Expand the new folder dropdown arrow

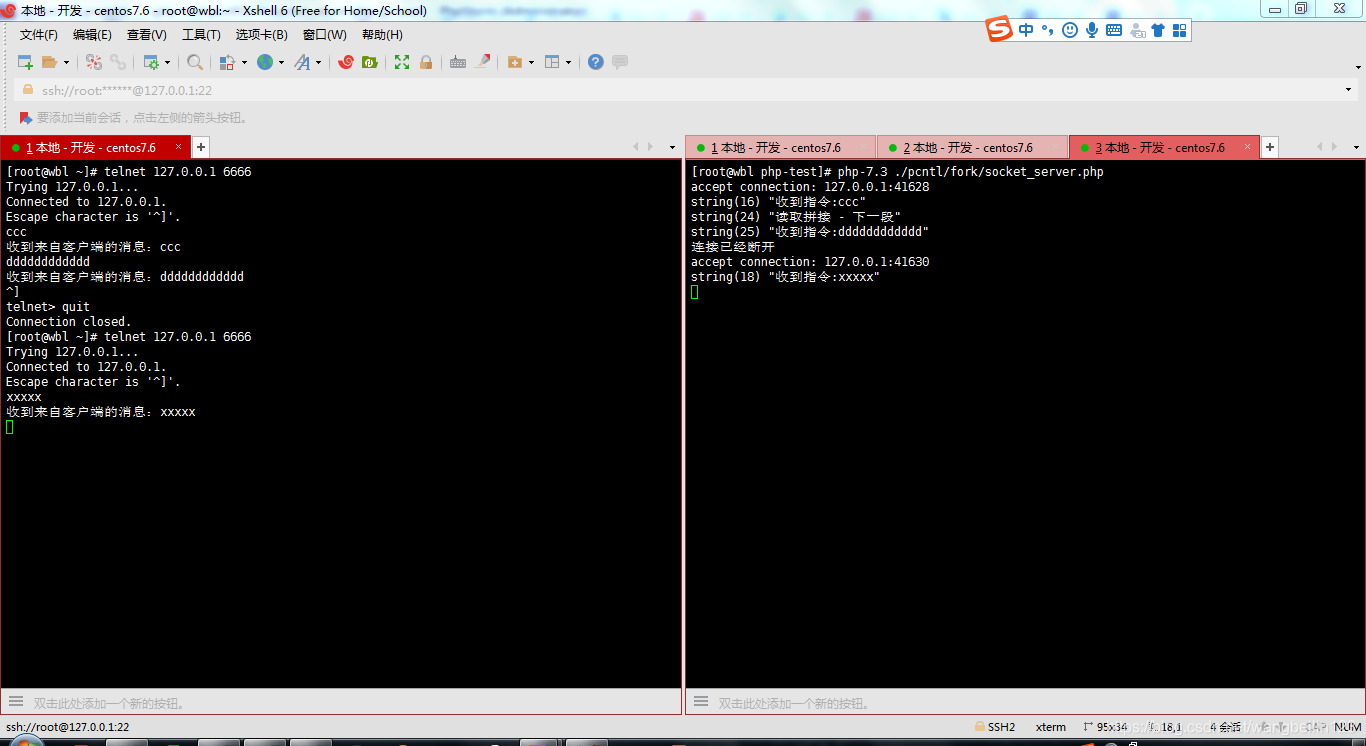[531, 62]
